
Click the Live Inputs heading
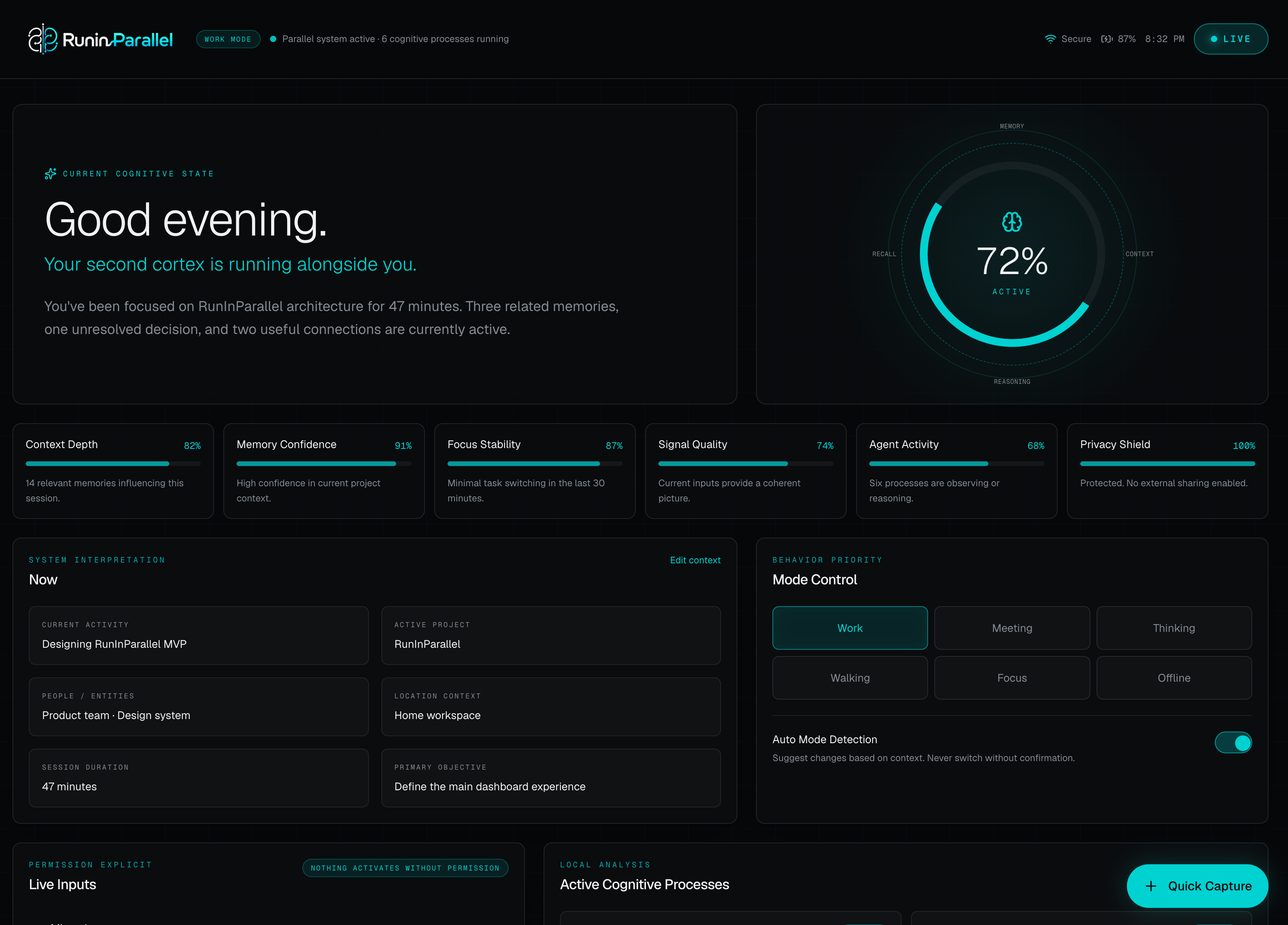click(63, 884)
